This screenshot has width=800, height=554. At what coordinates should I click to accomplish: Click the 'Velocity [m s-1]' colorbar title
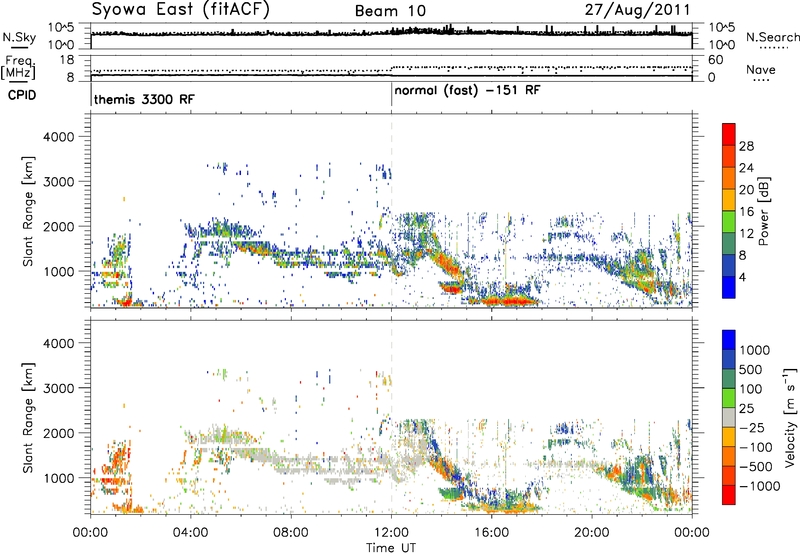tap(790, 417)
